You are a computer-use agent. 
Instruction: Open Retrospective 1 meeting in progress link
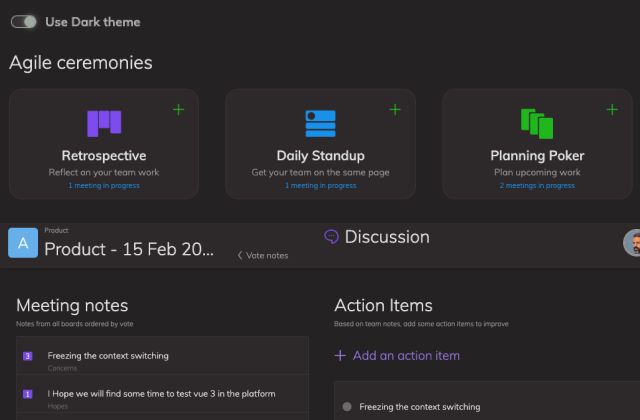pyautogui.click(x=104, y=186)
